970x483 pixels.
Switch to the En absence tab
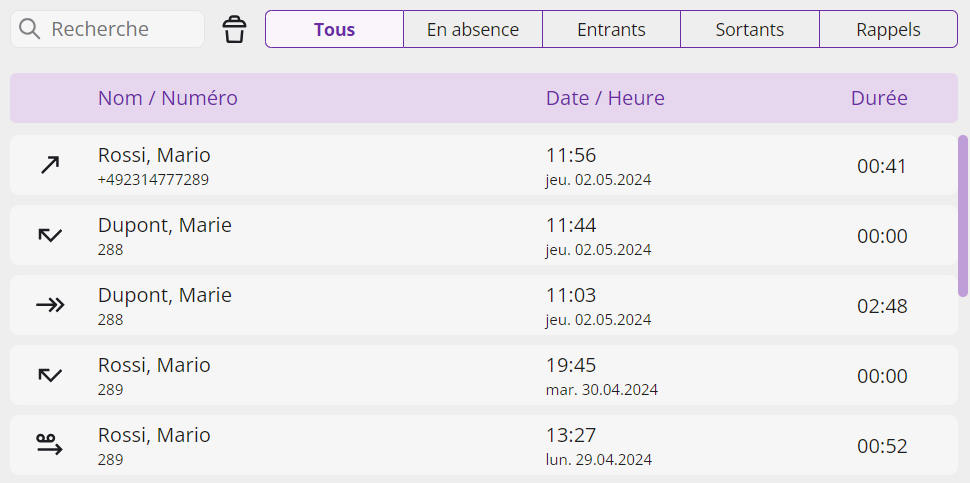[x=473, y=29]
